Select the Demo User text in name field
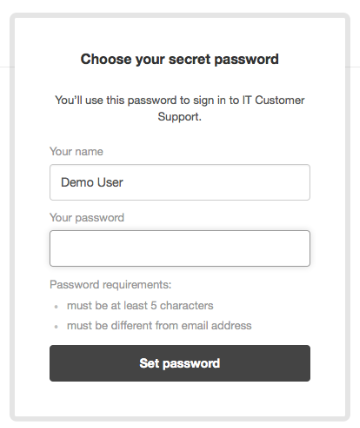 click(92, 182)
